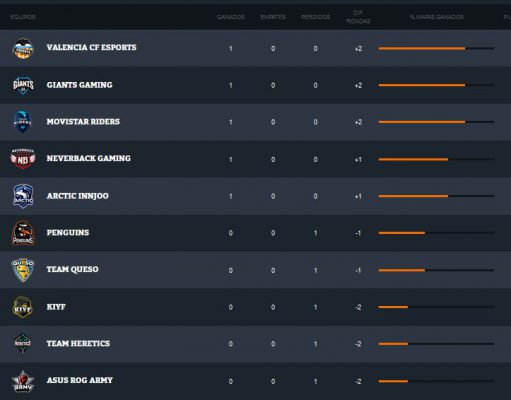511x400 pixels.
Task: Click Team Heretics maps-won progress bar
Action: coord(436,344)
